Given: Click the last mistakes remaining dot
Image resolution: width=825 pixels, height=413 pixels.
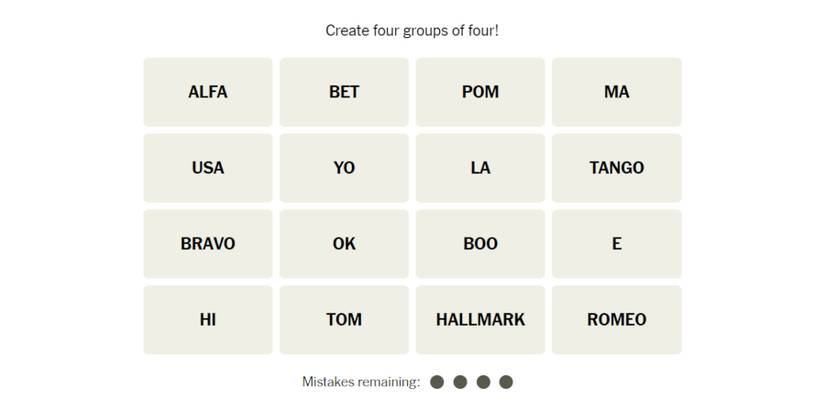Looking at the screenshot, I should click(x=506, y=382).
